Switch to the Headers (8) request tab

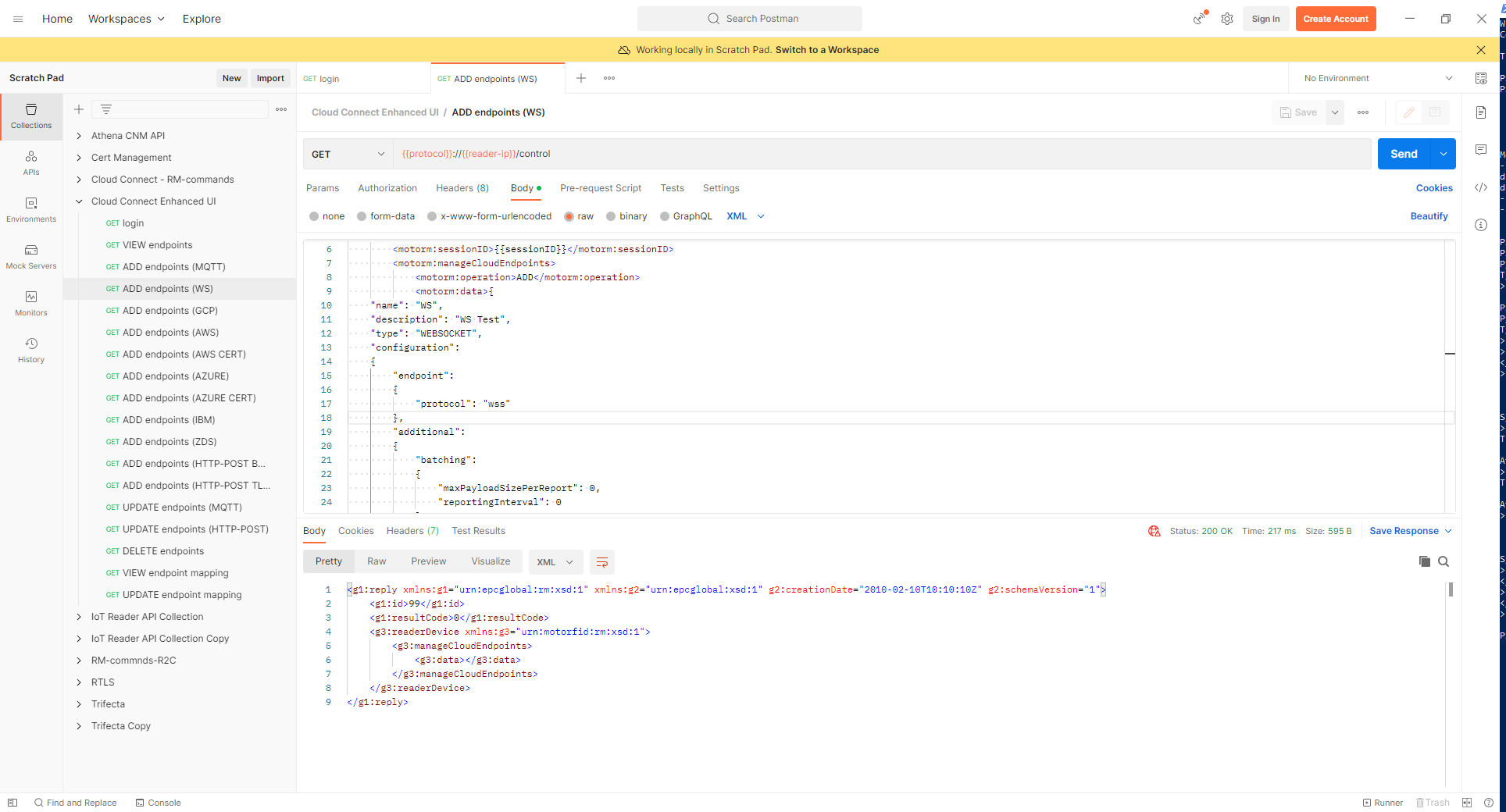coord(462,188)
